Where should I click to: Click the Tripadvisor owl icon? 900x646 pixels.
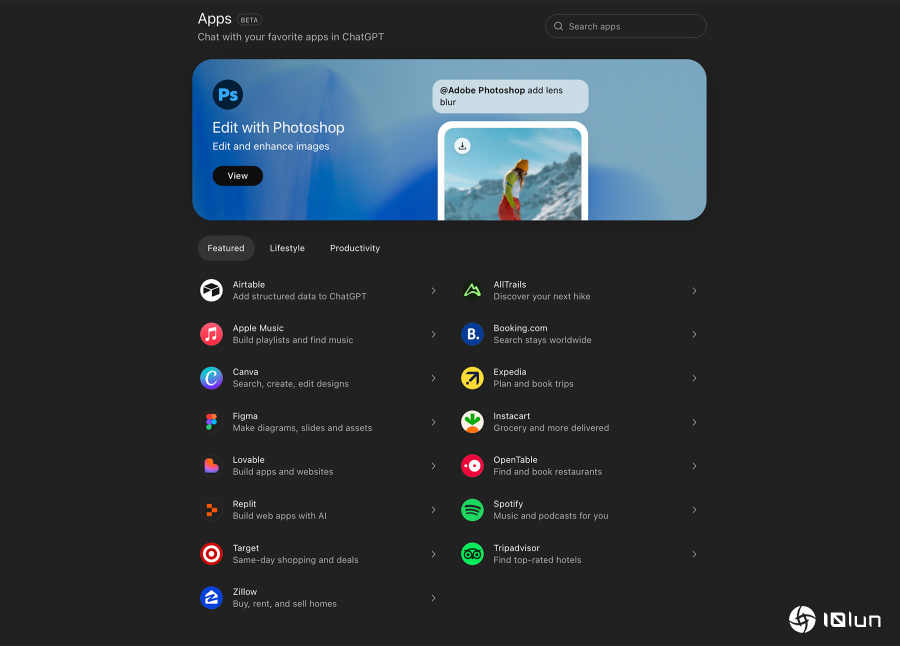(x=472, y=554)
